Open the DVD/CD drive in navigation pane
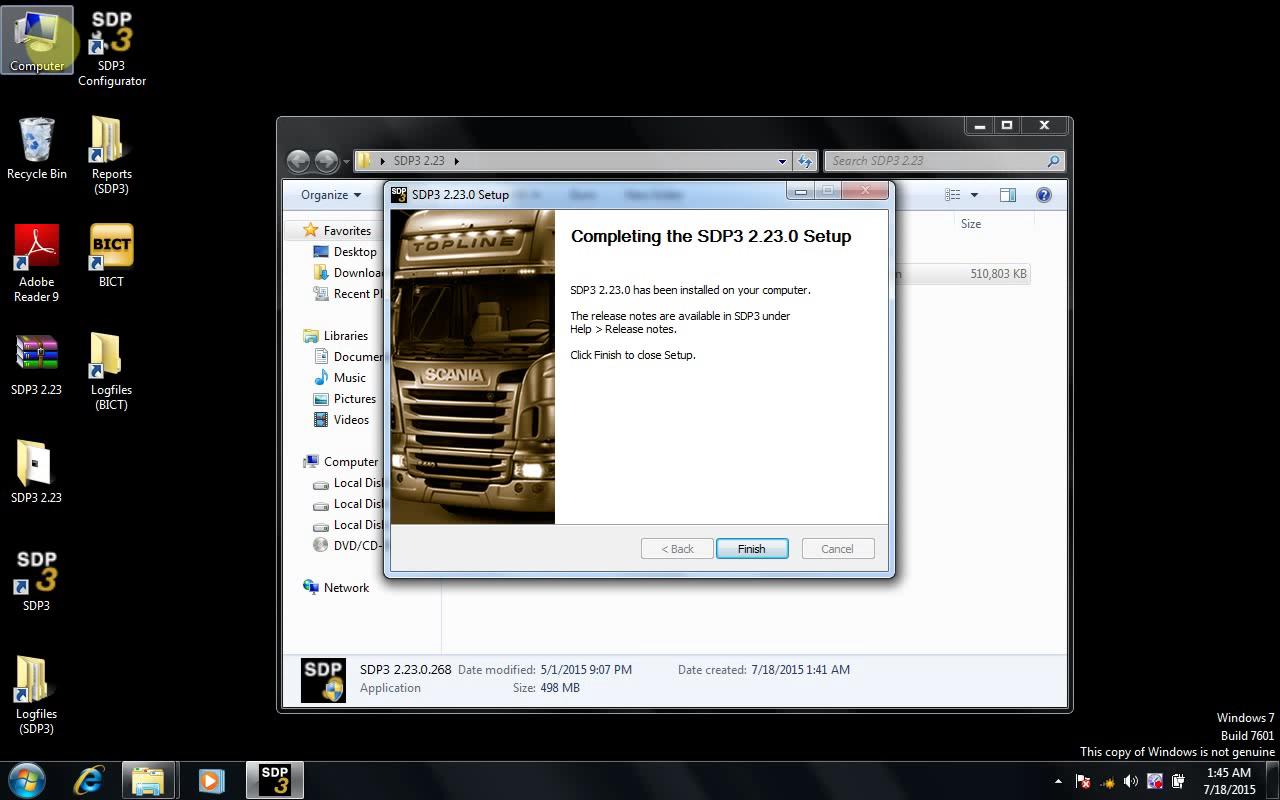Screen dimensions: 1280x800 pos(348,546)
